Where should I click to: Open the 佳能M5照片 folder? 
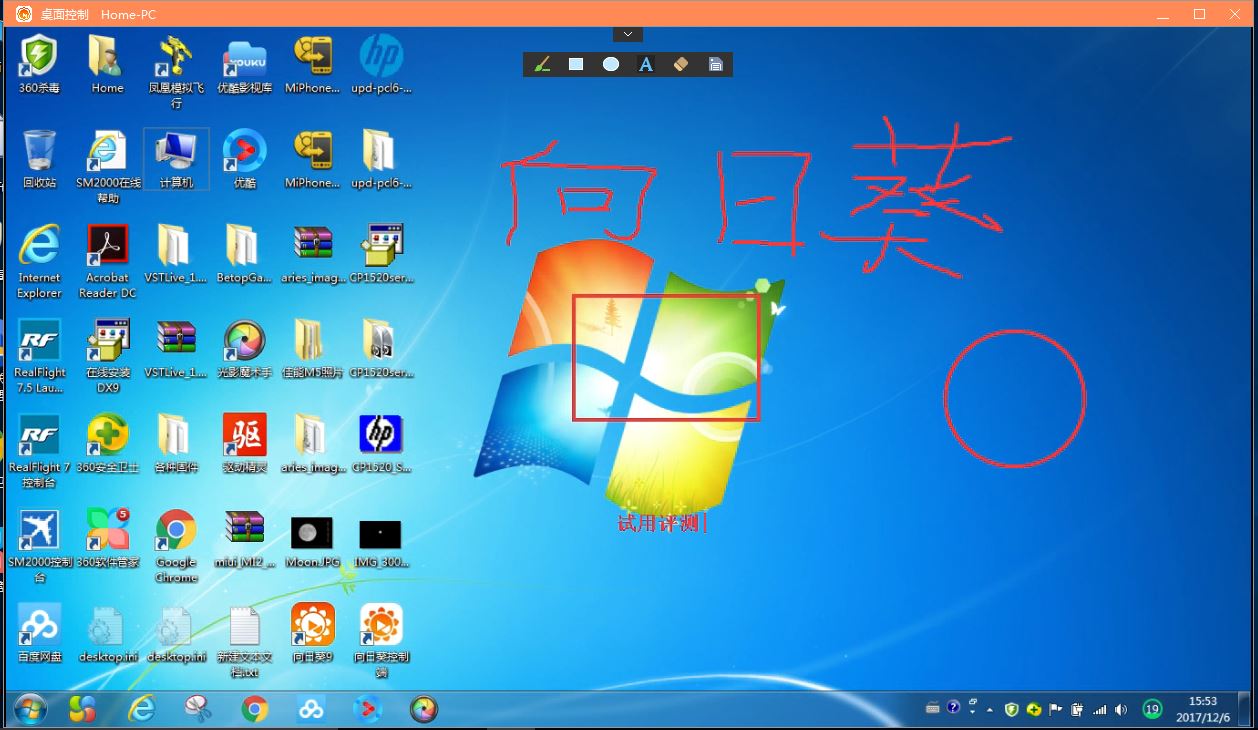click(312, 350)
